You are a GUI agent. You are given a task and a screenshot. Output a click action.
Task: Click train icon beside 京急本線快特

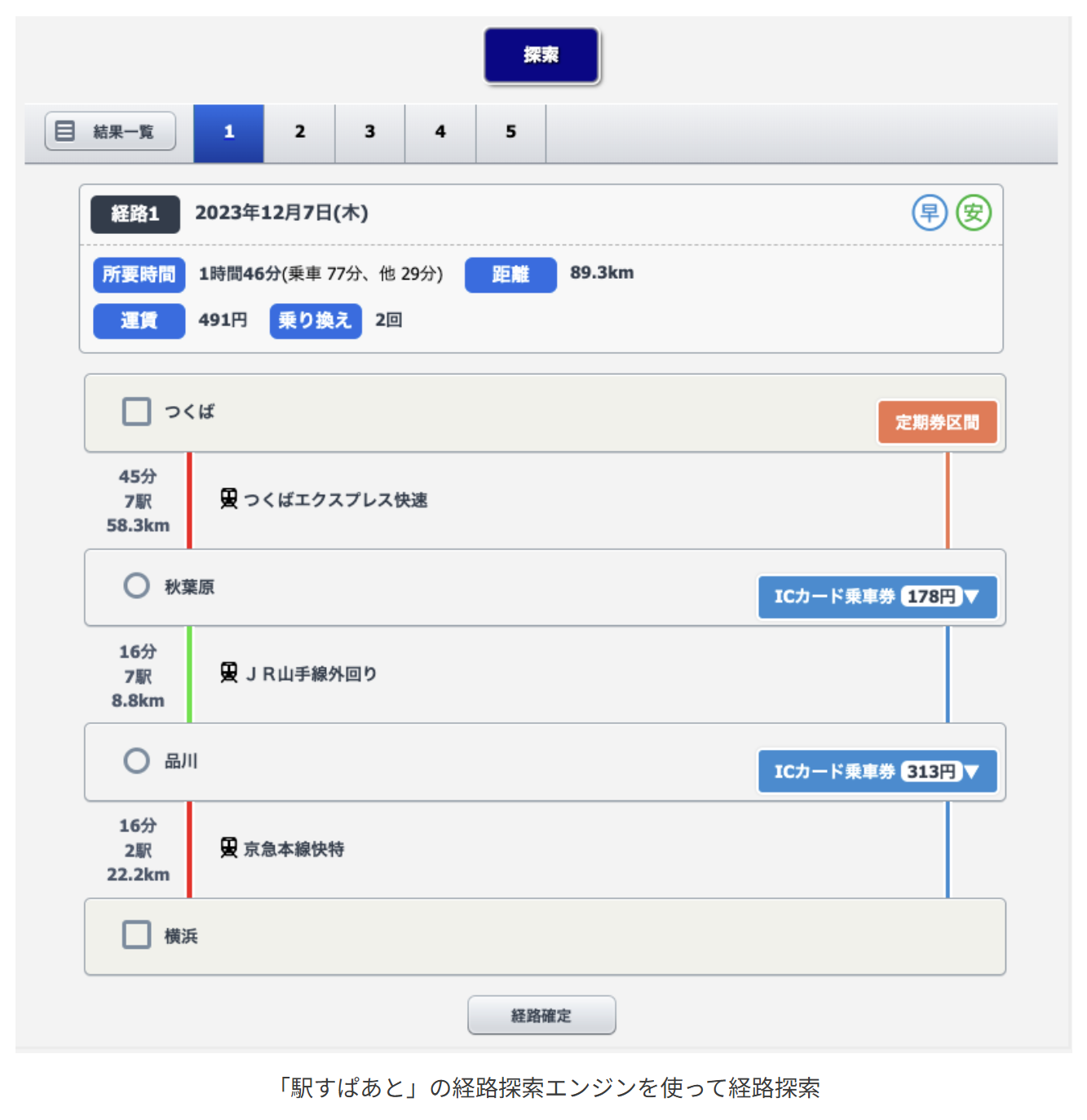coord(229,849)
